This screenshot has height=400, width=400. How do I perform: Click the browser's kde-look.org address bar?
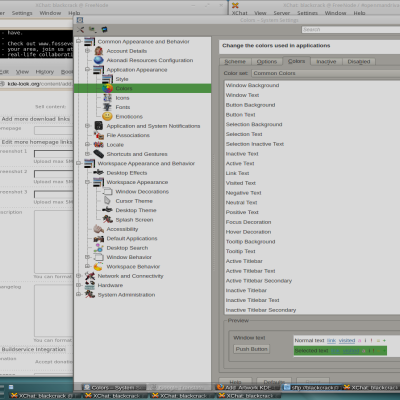37,84
